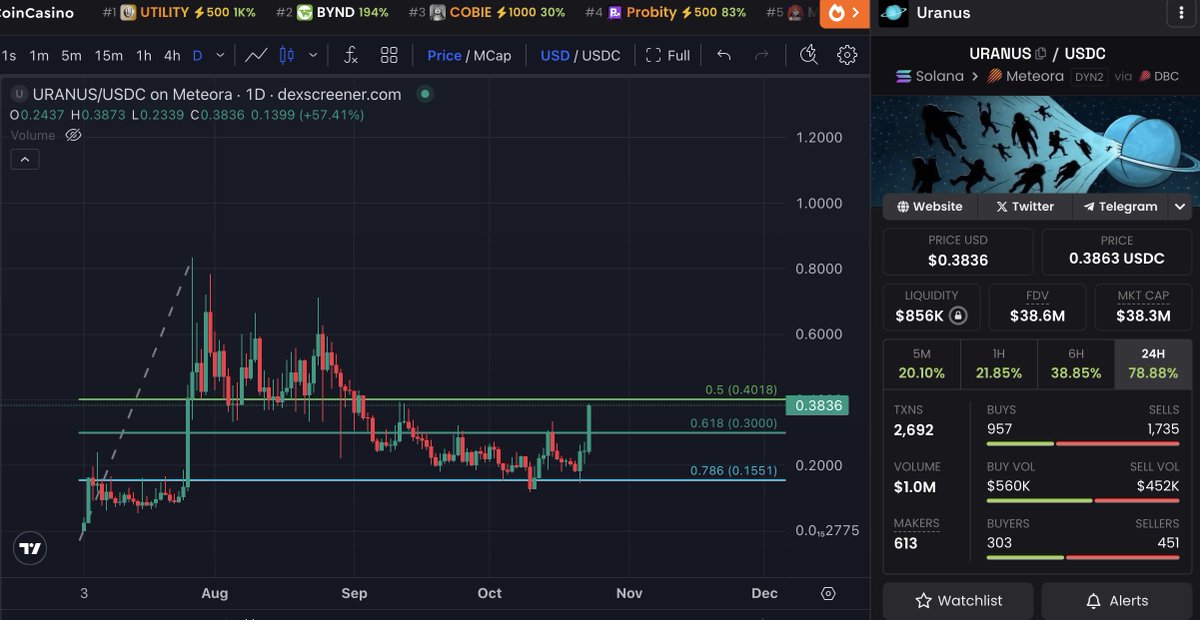Select the line chart style icon
Viewport: 1200px width, 620px height.
pyautogui.click(x=256, y=55)
